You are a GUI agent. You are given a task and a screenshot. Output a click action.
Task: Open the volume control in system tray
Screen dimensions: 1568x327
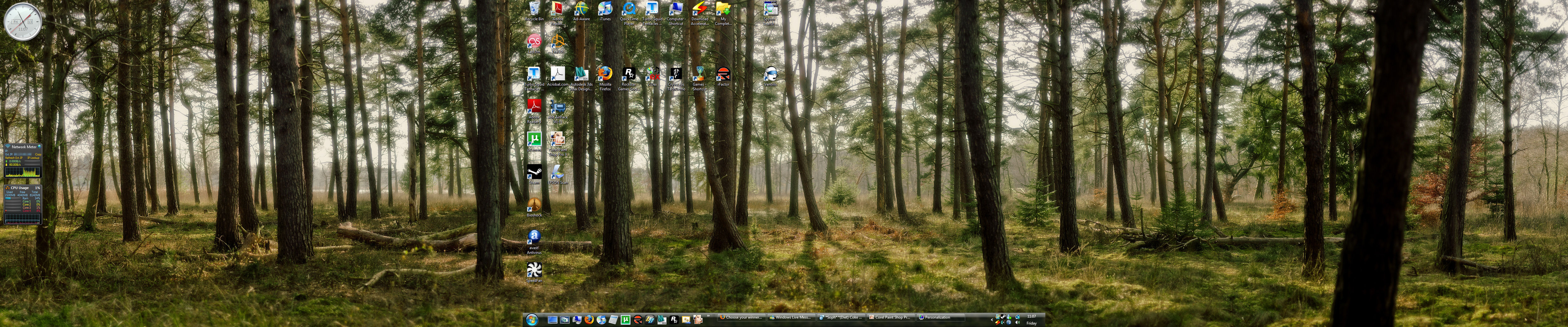coord(1017,323)
